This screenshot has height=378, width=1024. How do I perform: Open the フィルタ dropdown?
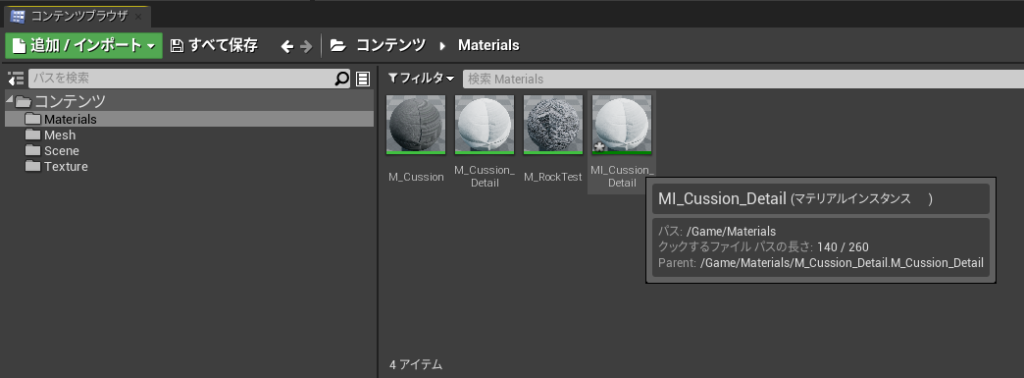click(x=421, y=78)
